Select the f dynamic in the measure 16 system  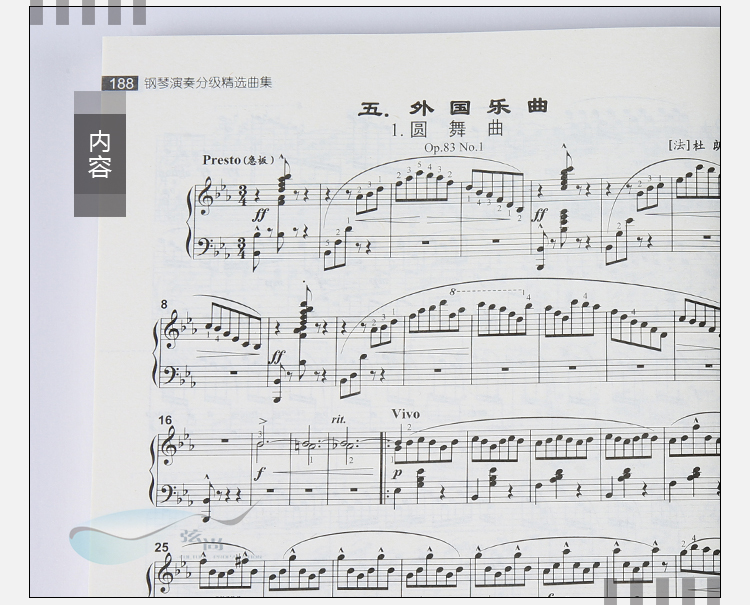click(x=259, y=473)
